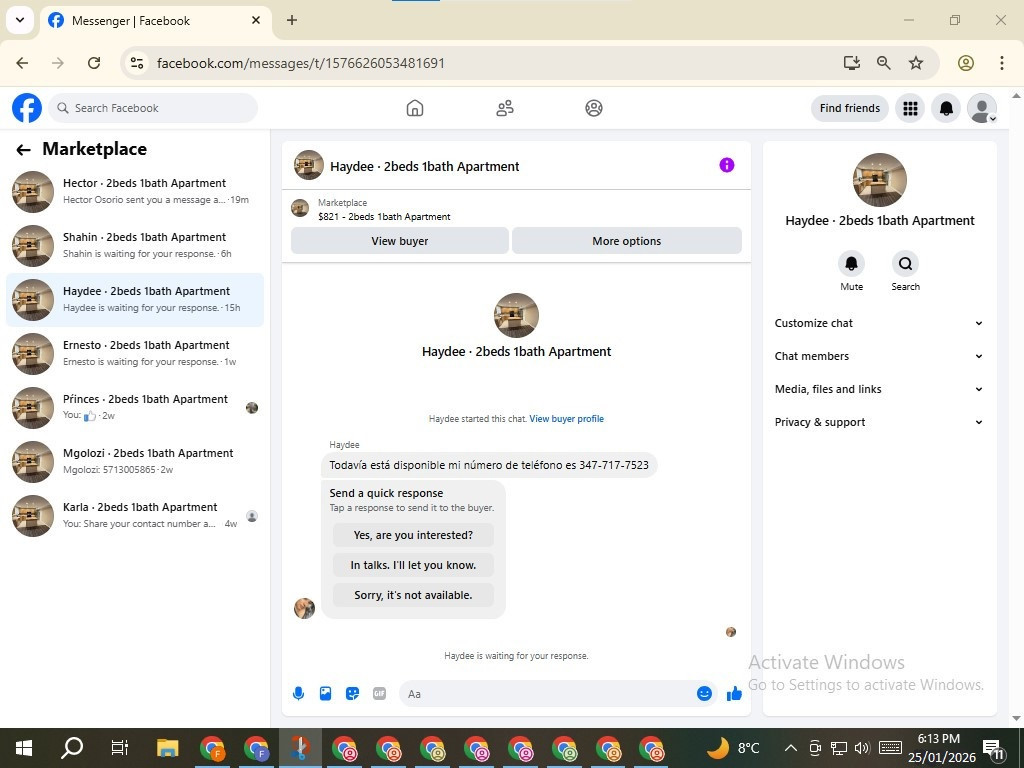This screenshot has height=768, width=1024.
Task: Focus the Search Facebook field
Action: tap(153, 108)
